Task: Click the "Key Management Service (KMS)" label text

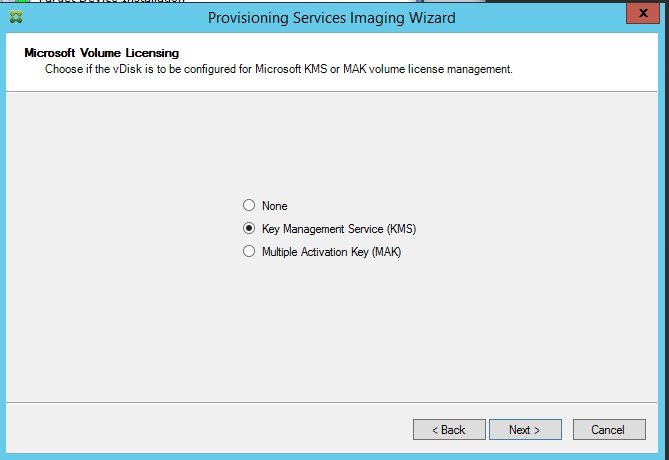Action: (x=338, y=229)
